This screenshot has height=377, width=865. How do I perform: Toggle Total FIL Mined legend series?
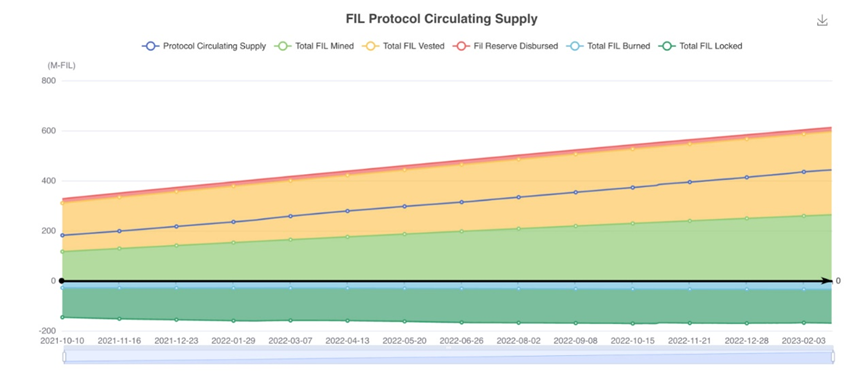click(313, 46)
